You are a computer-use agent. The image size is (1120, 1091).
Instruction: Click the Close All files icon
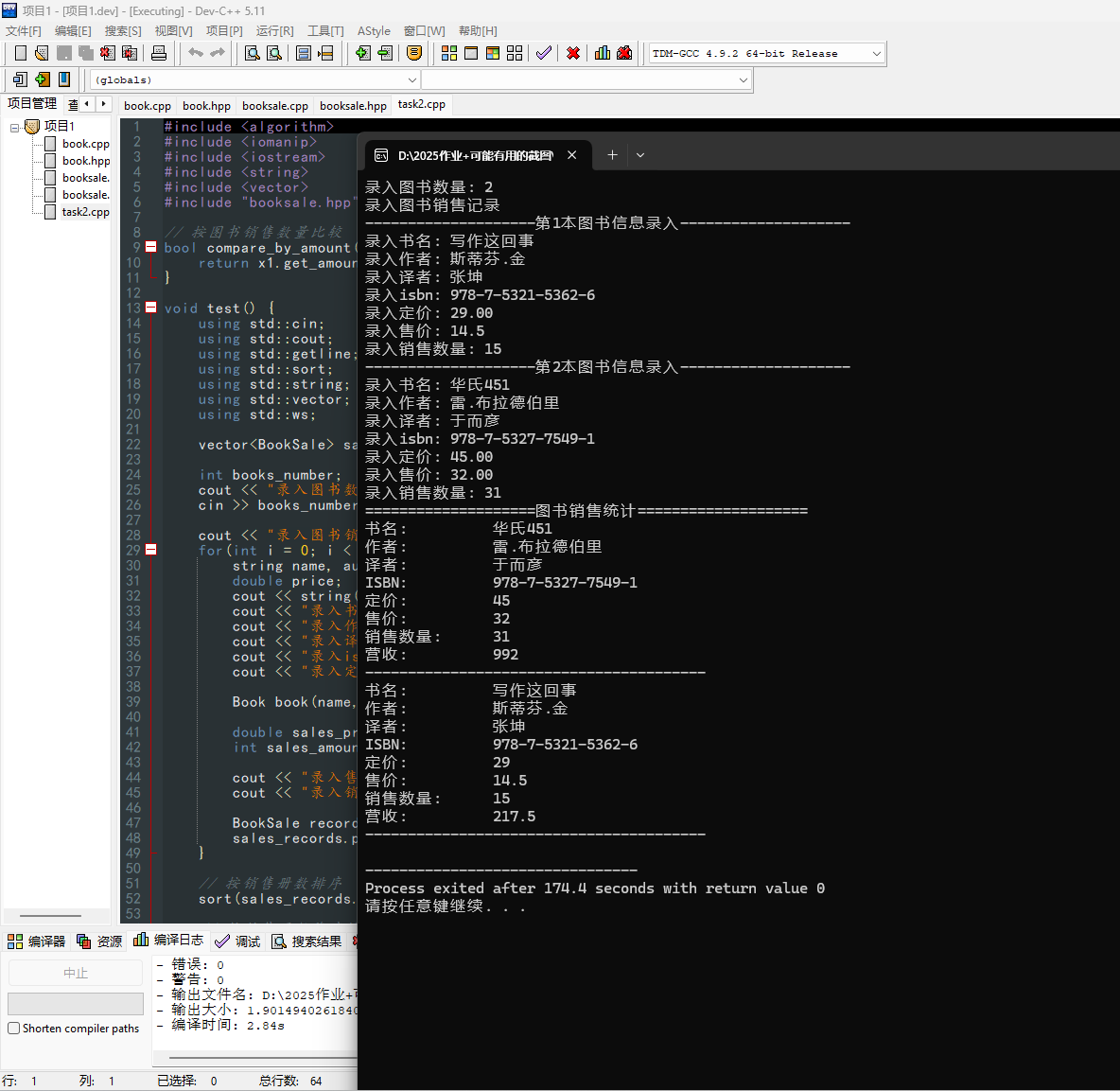[x=130, y=53]
